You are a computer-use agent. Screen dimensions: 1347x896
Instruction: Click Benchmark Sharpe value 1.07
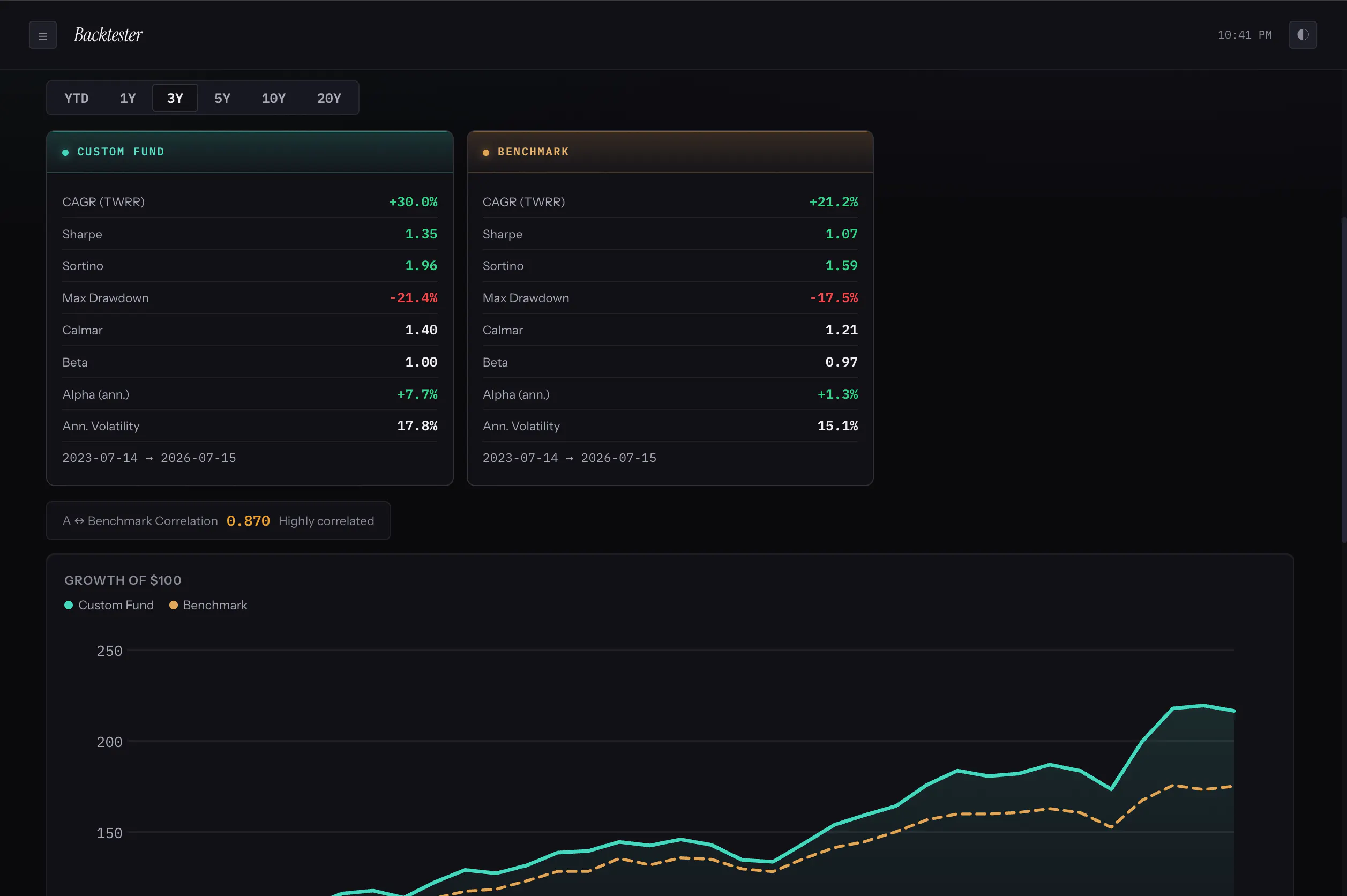pos(841,234)
